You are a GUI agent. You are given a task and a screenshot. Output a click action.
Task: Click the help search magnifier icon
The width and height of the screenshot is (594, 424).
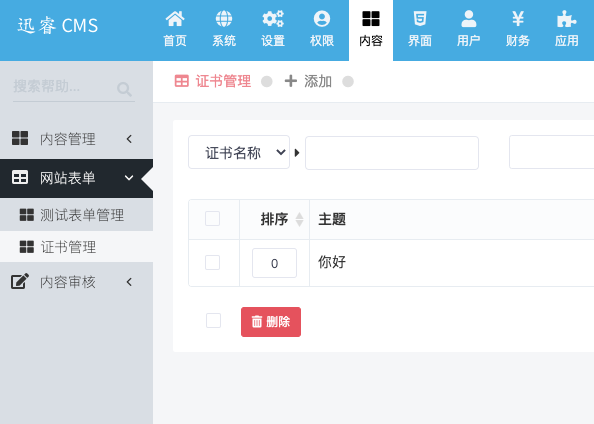click(x=124, y=89)
